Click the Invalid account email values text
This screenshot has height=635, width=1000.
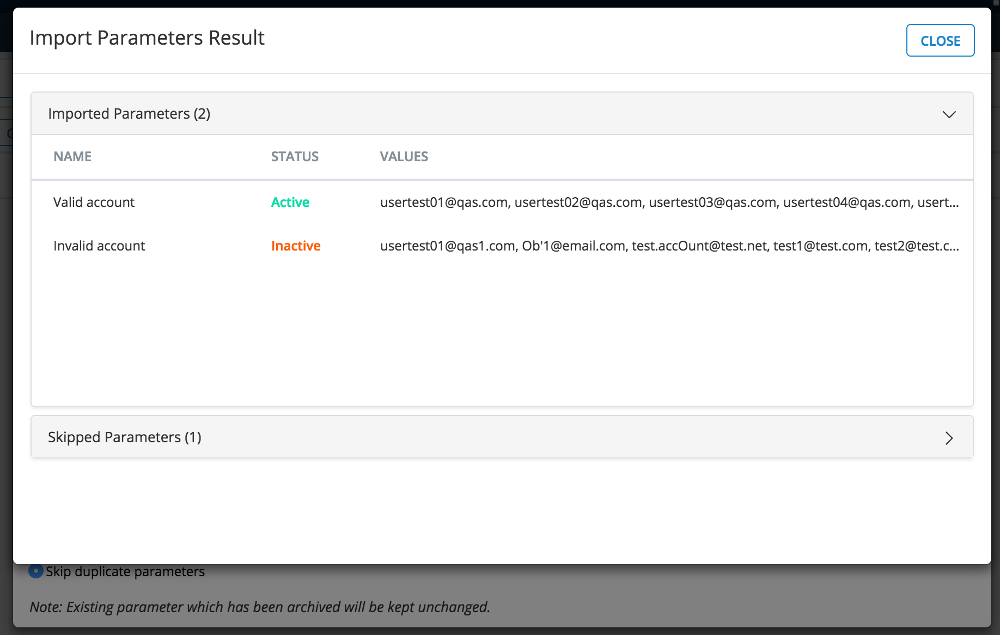(x=669, y=246)
